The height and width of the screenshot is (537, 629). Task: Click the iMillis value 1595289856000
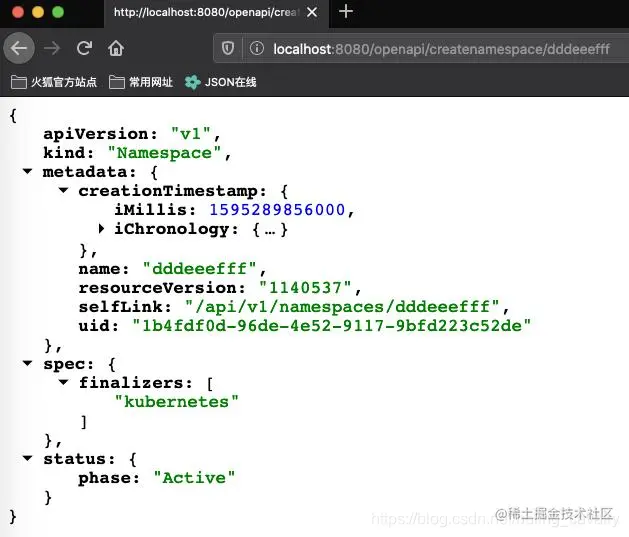point(277,210)
